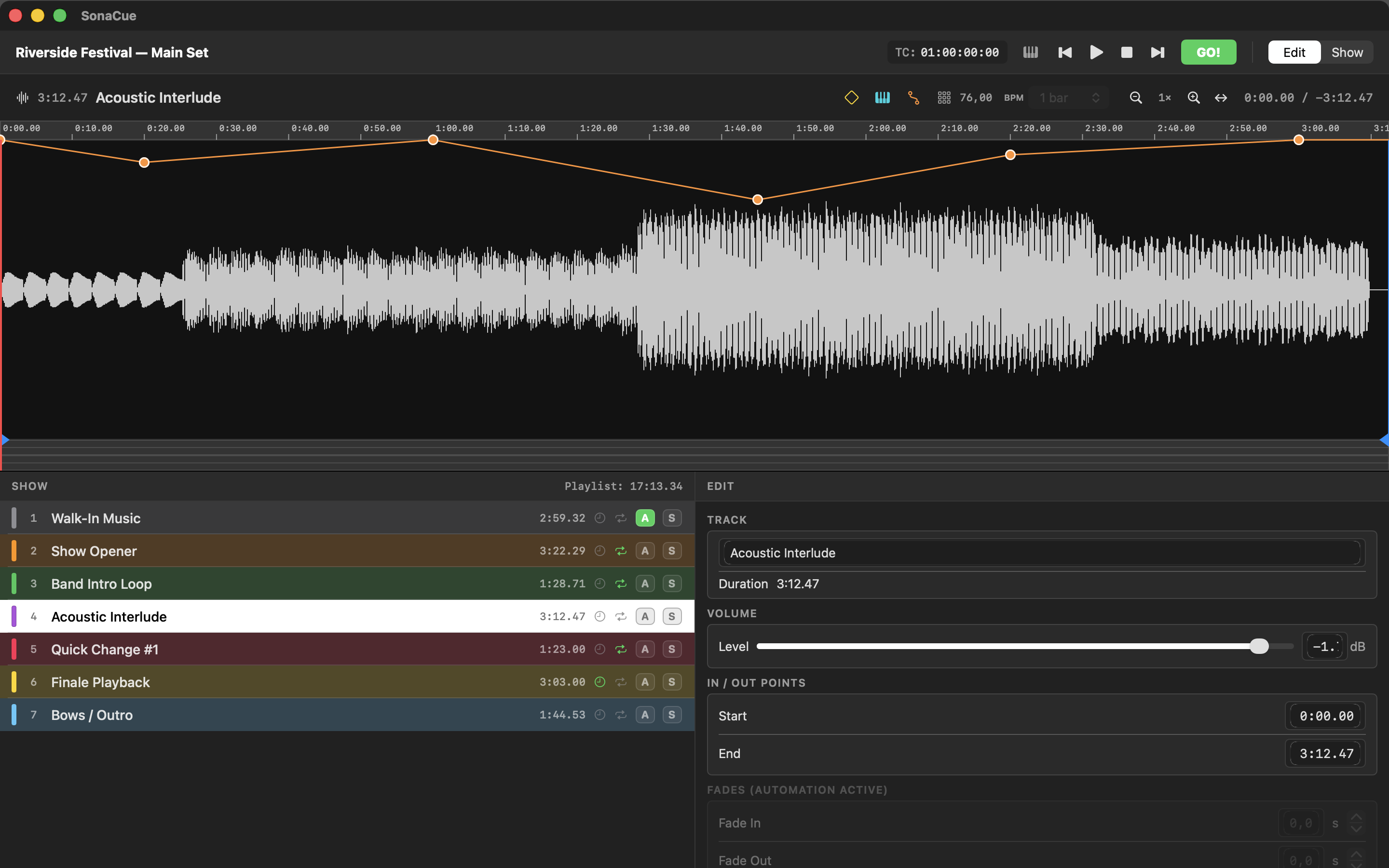Image resolution: width=1389 pixels, height=868 pixels.
Task: Fit waveform to width with arrows icon
Action: click(x=1221, y=97)
